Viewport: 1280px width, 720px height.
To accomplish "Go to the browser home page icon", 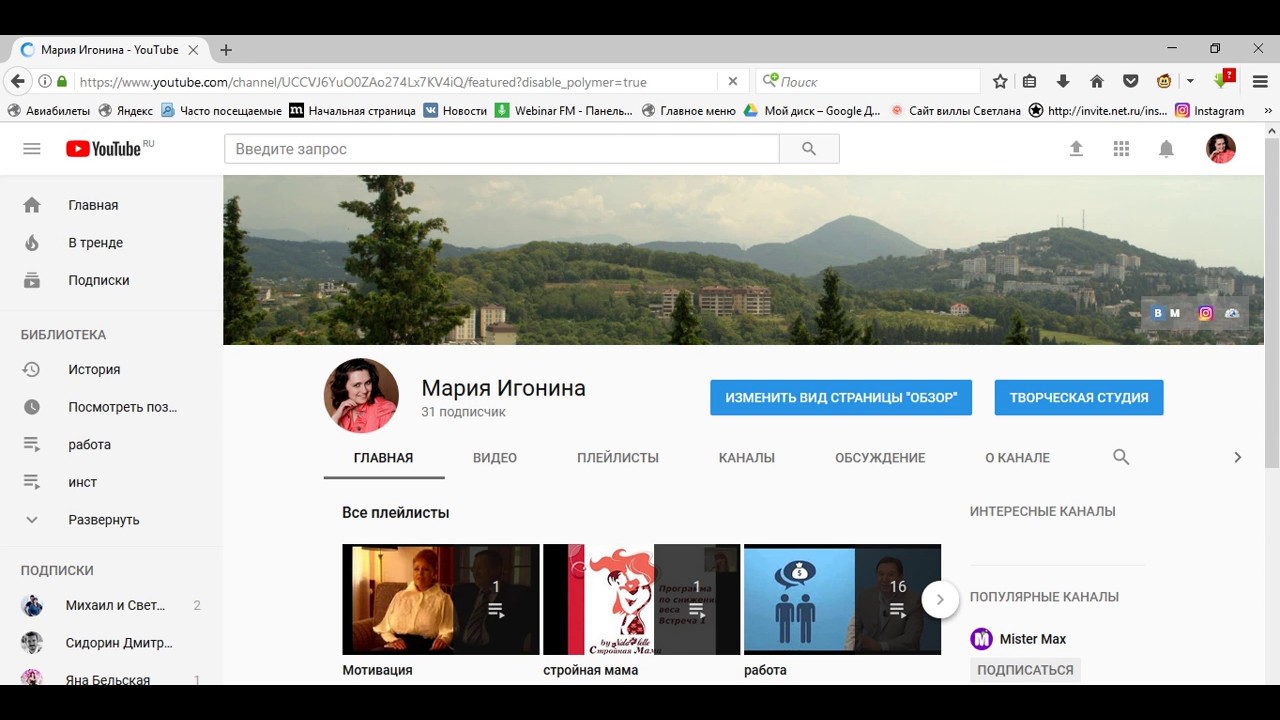I will pos(1097,82).
